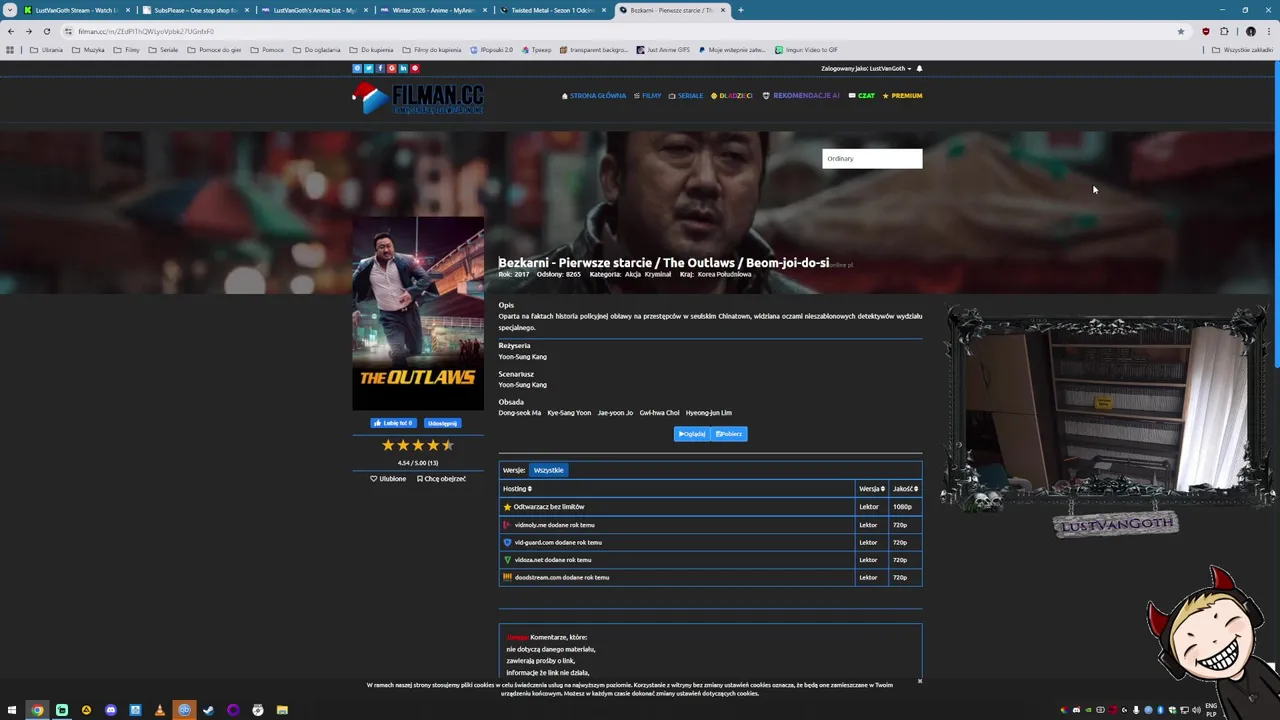Image resolution: width=1280 pixels, height=720 pixels.
Task: Switch to the LustVanGoth Stream tab
Action: pos(78,10)
